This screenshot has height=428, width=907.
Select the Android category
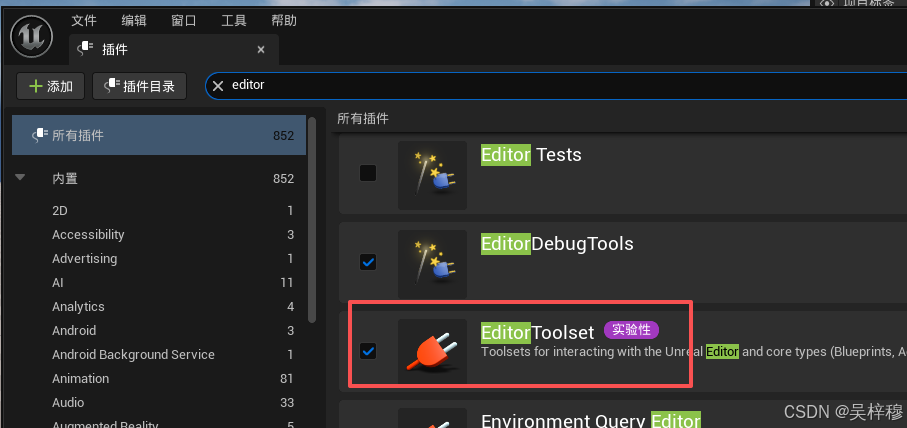point(159,331)
